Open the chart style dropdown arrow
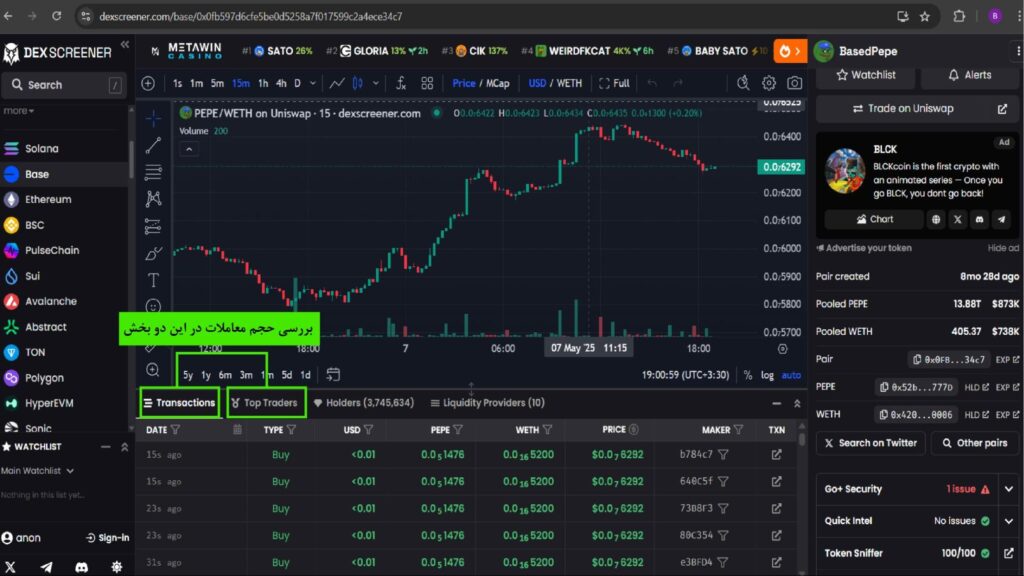 tap(376, 84)
